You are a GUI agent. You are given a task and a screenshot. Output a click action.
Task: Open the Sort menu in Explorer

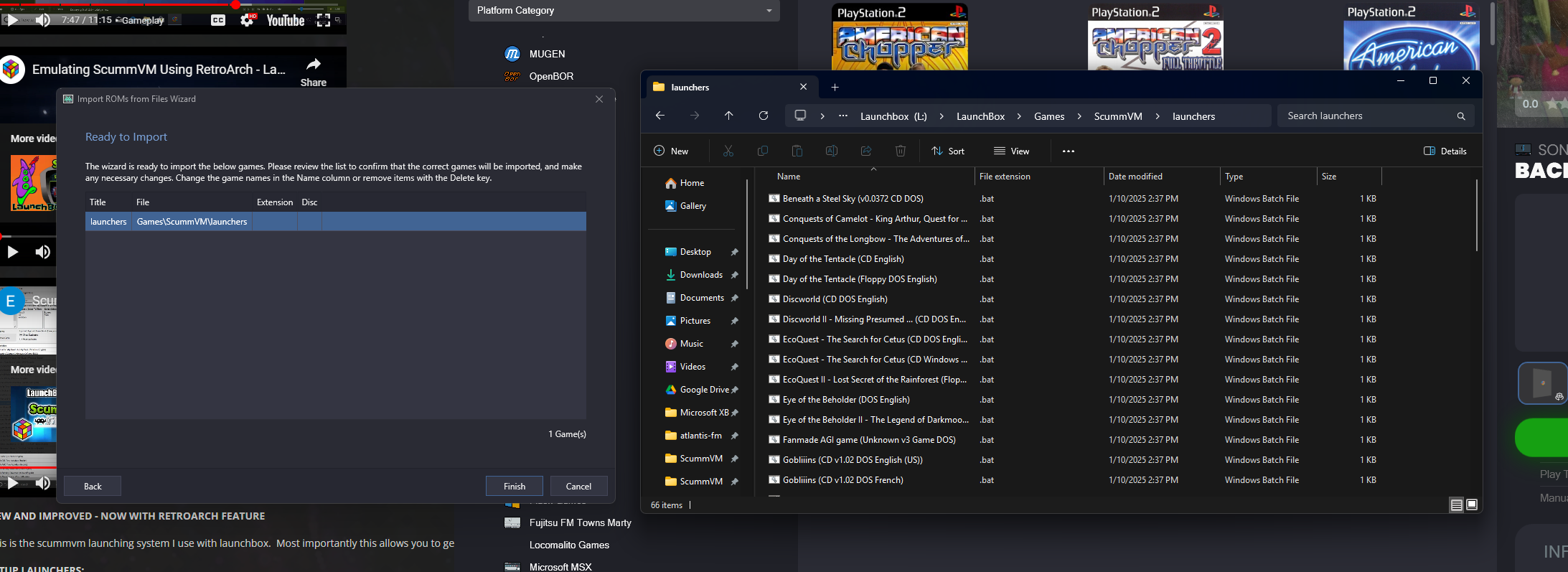click(x=948, y=151)
